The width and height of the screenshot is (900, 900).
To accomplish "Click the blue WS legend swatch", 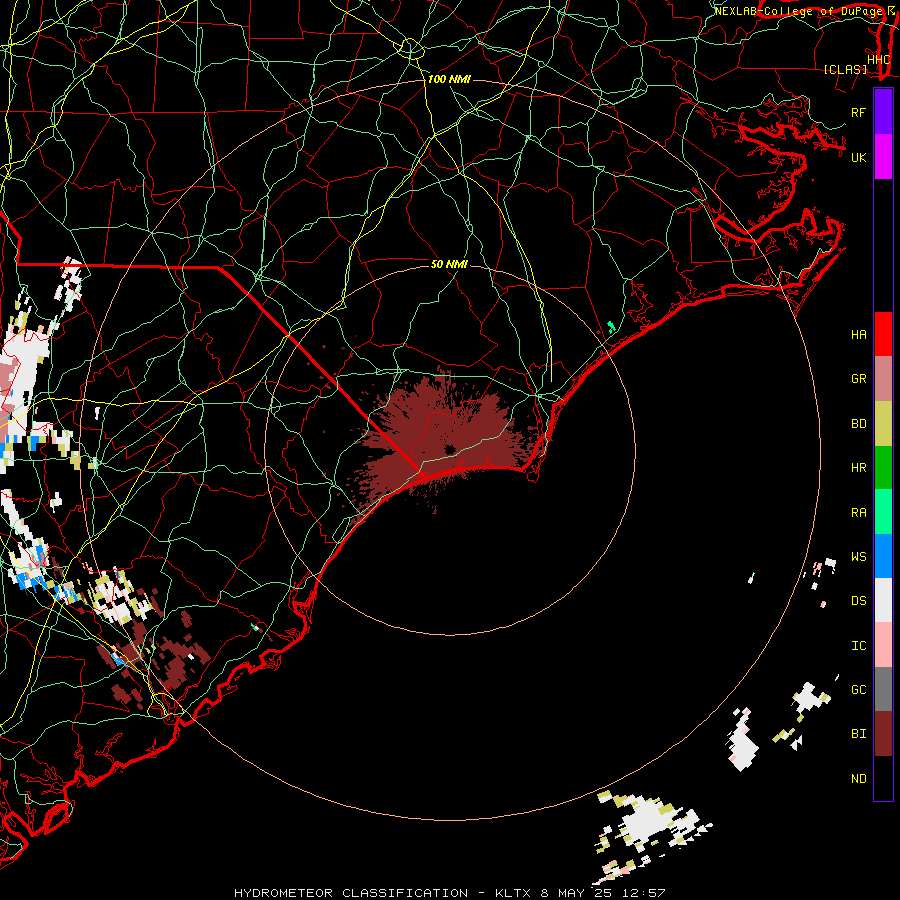I will pos(883,556).
